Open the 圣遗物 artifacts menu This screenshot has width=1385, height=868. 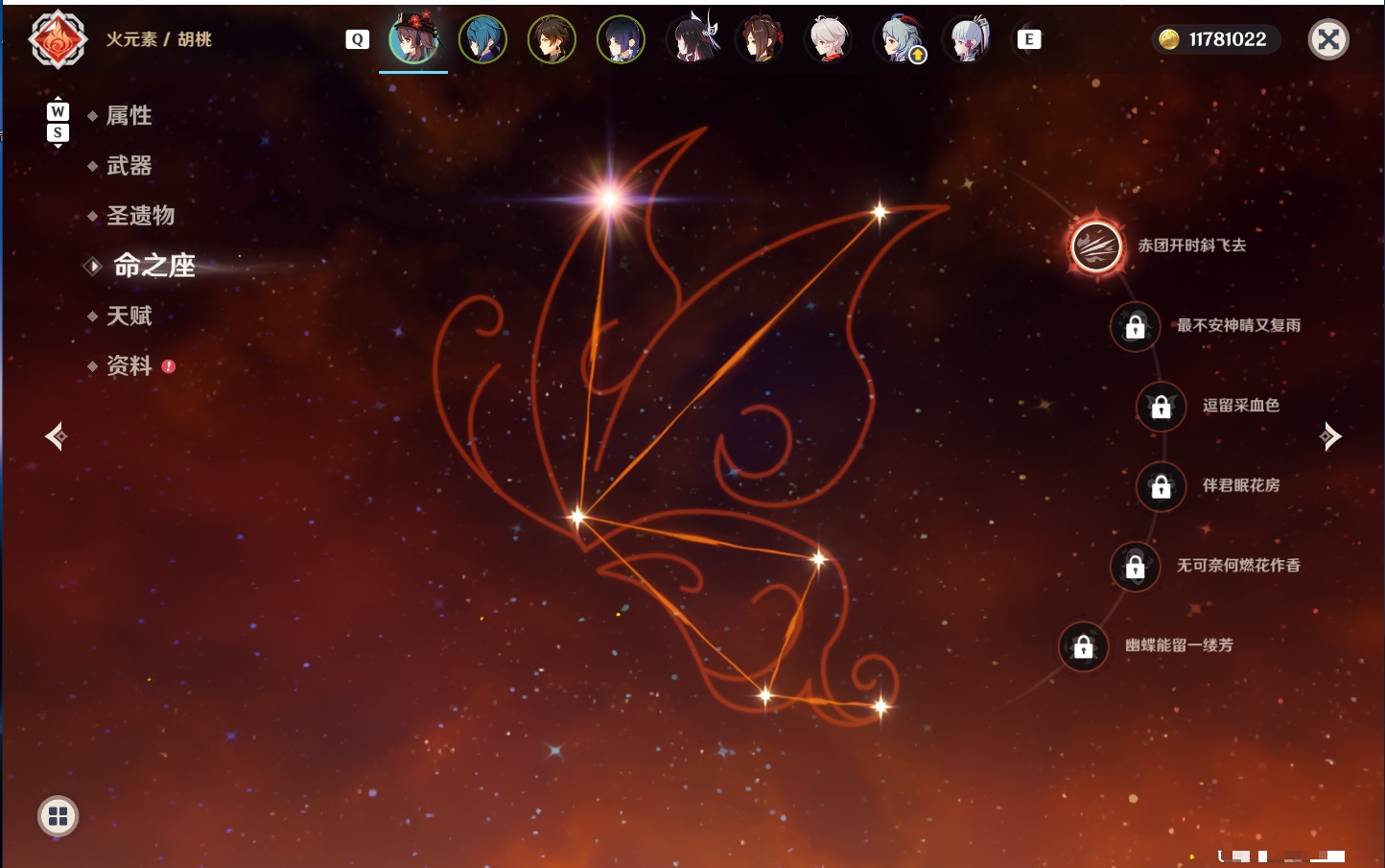(x=140, y=216)
